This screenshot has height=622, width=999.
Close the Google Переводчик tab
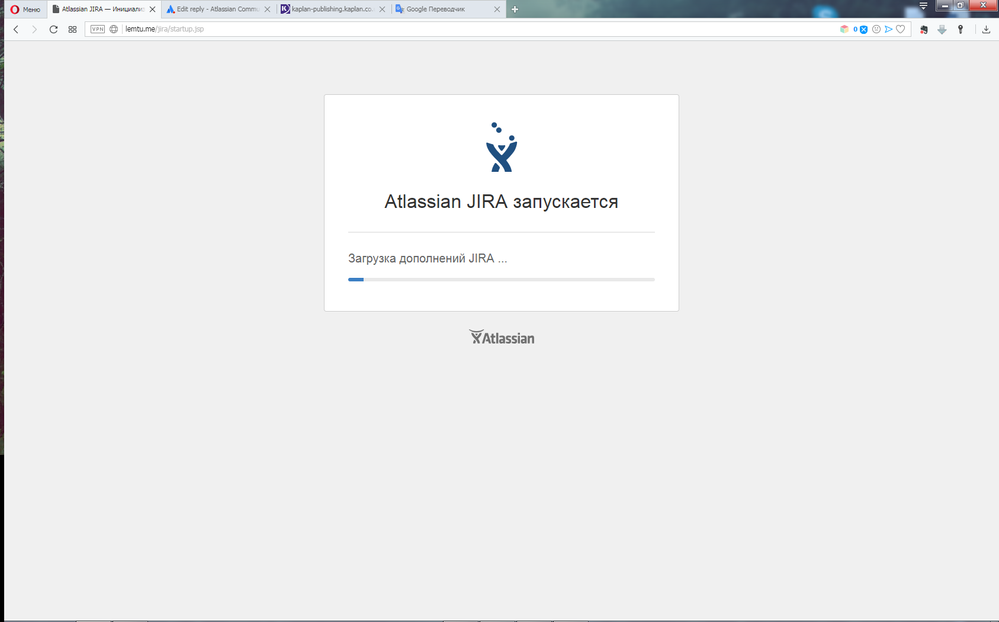[497, 10]
